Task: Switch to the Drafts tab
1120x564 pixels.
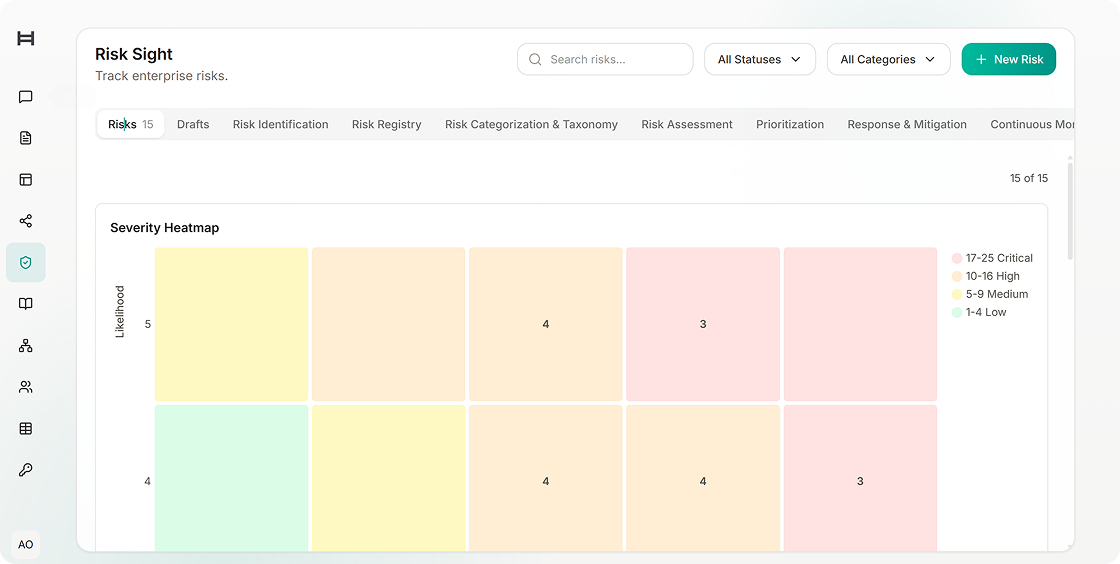Action: click(x=193, y=124)
